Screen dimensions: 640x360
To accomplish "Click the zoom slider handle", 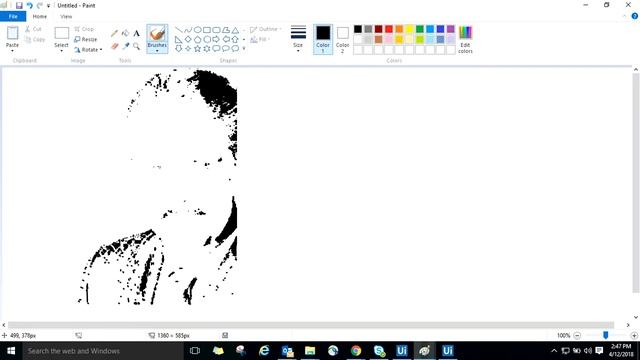I will (606, 335).
